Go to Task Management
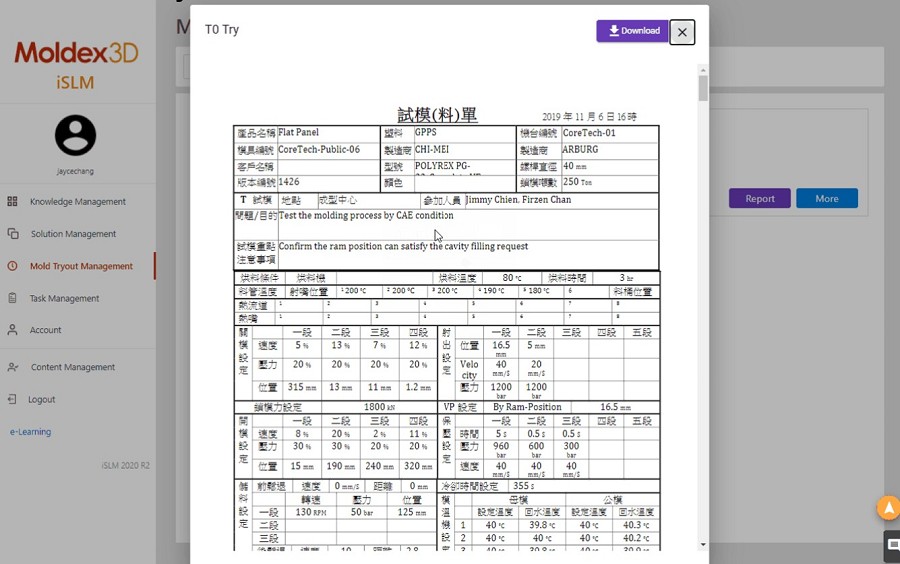 click(64, 298)
